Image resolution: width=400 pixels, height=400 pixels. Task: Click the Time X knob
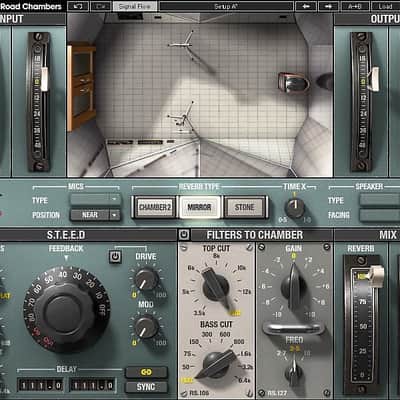[294, 208]
